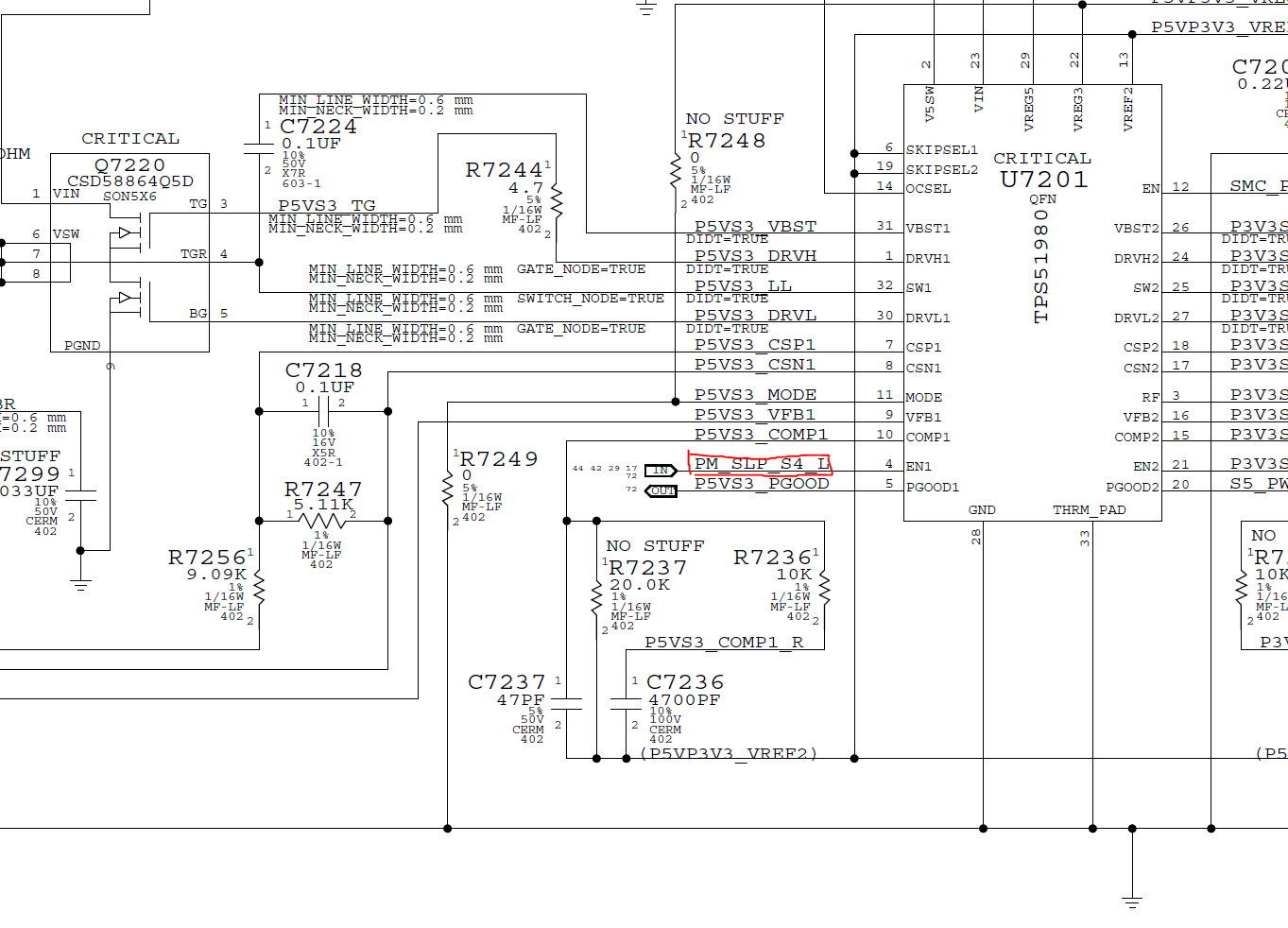This screenshot has width=1288, height=928.
Task: Select the TPS51980 part number text
Action: coord(1041,266)
